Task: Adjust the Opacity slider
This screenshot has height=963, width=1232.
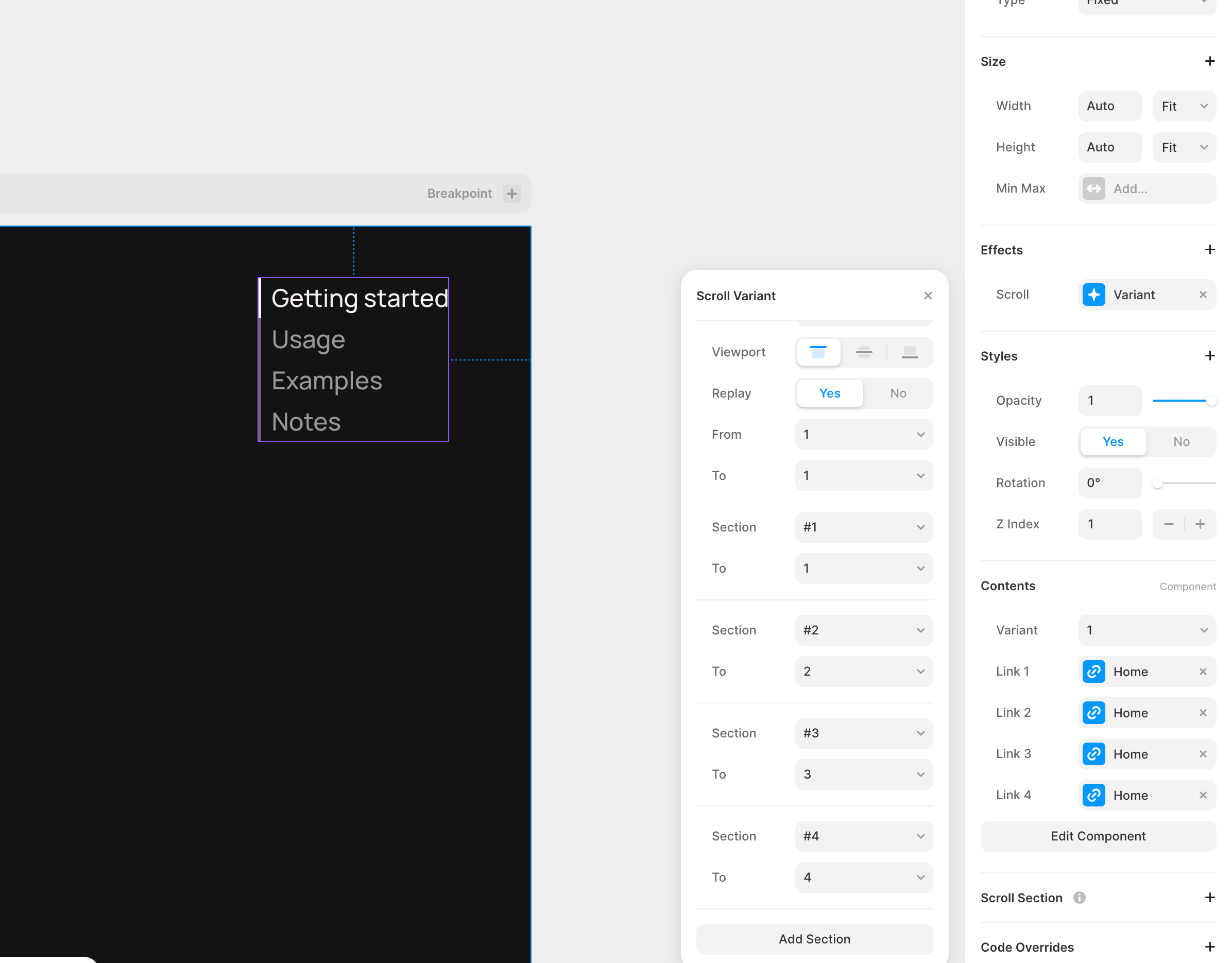Action: tap(1184, 401)
